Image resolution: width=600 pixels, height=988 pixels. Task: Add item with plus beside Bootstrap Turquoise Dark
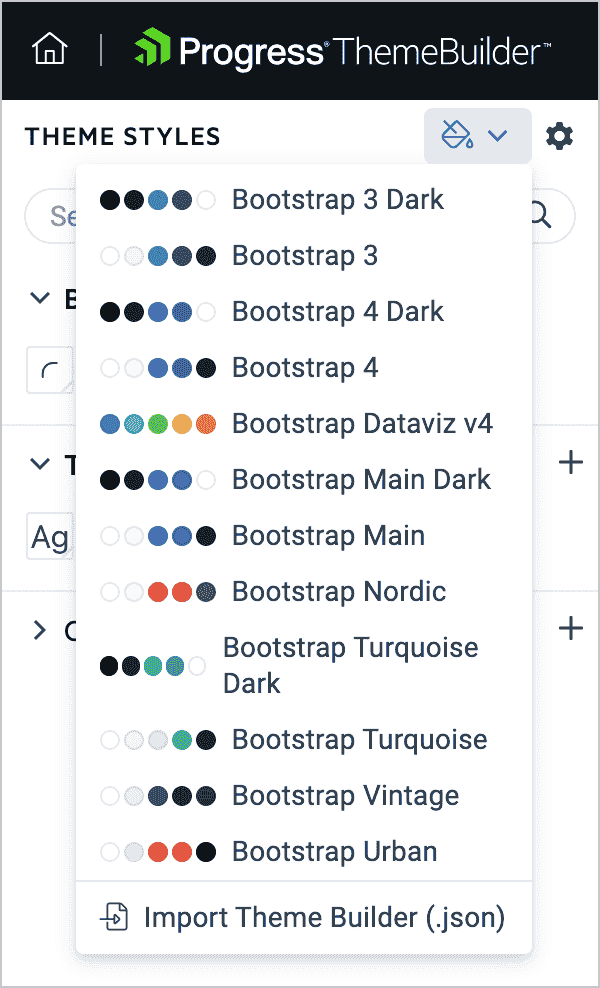[571, 629]
